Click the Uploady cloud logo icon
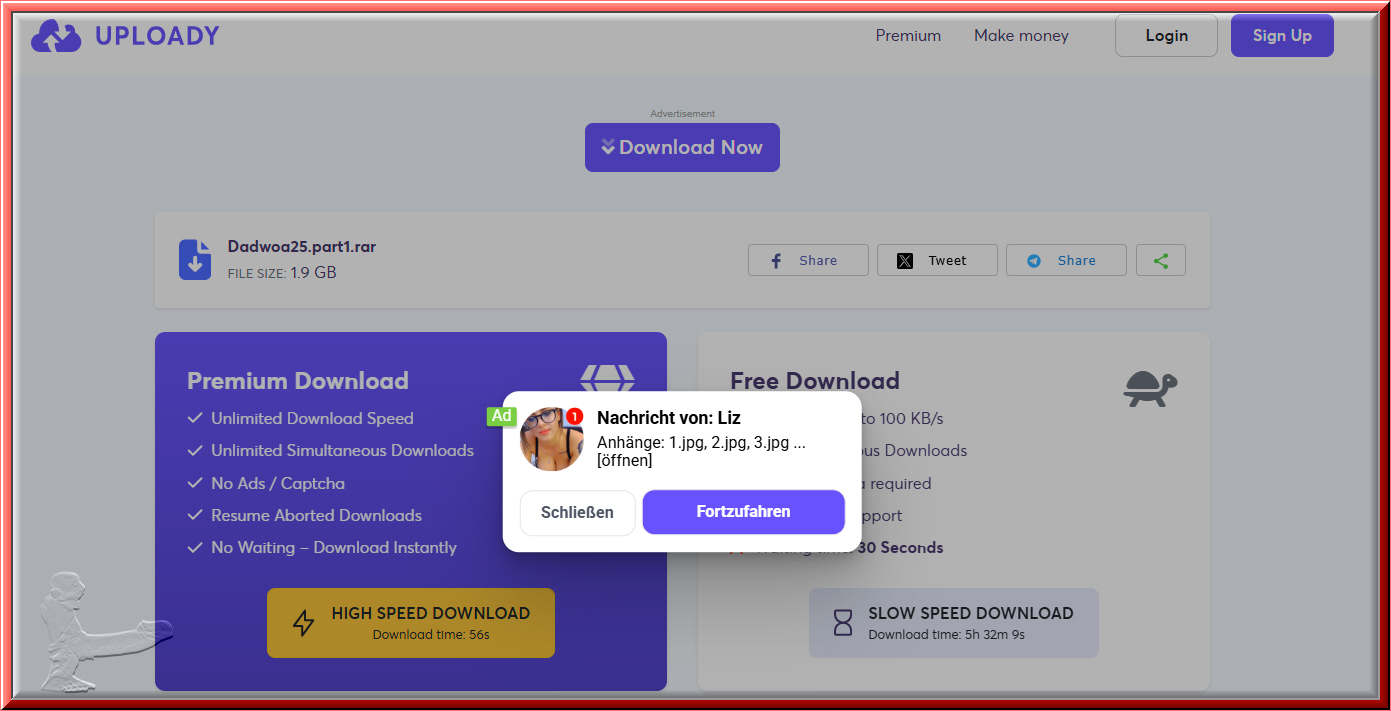The height and width of the screenshot is (711, 1391). [56, 36]
